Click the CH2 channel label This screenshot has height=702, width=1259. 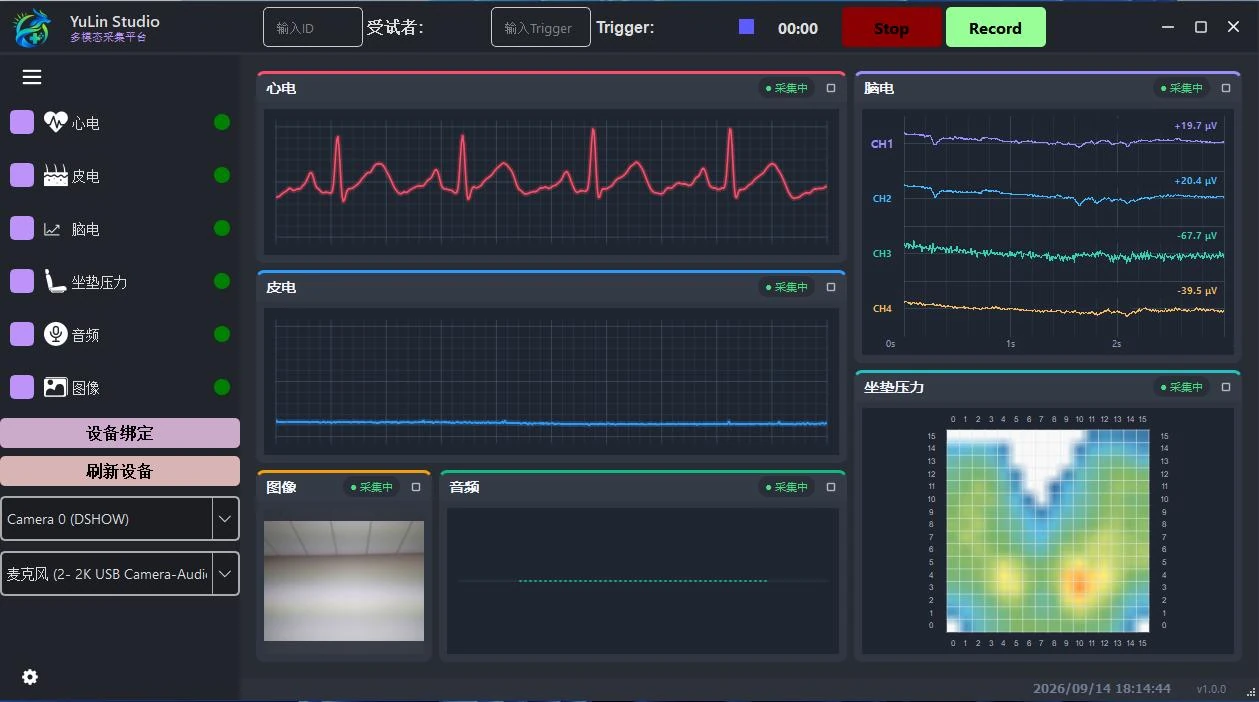click(882, 199)
